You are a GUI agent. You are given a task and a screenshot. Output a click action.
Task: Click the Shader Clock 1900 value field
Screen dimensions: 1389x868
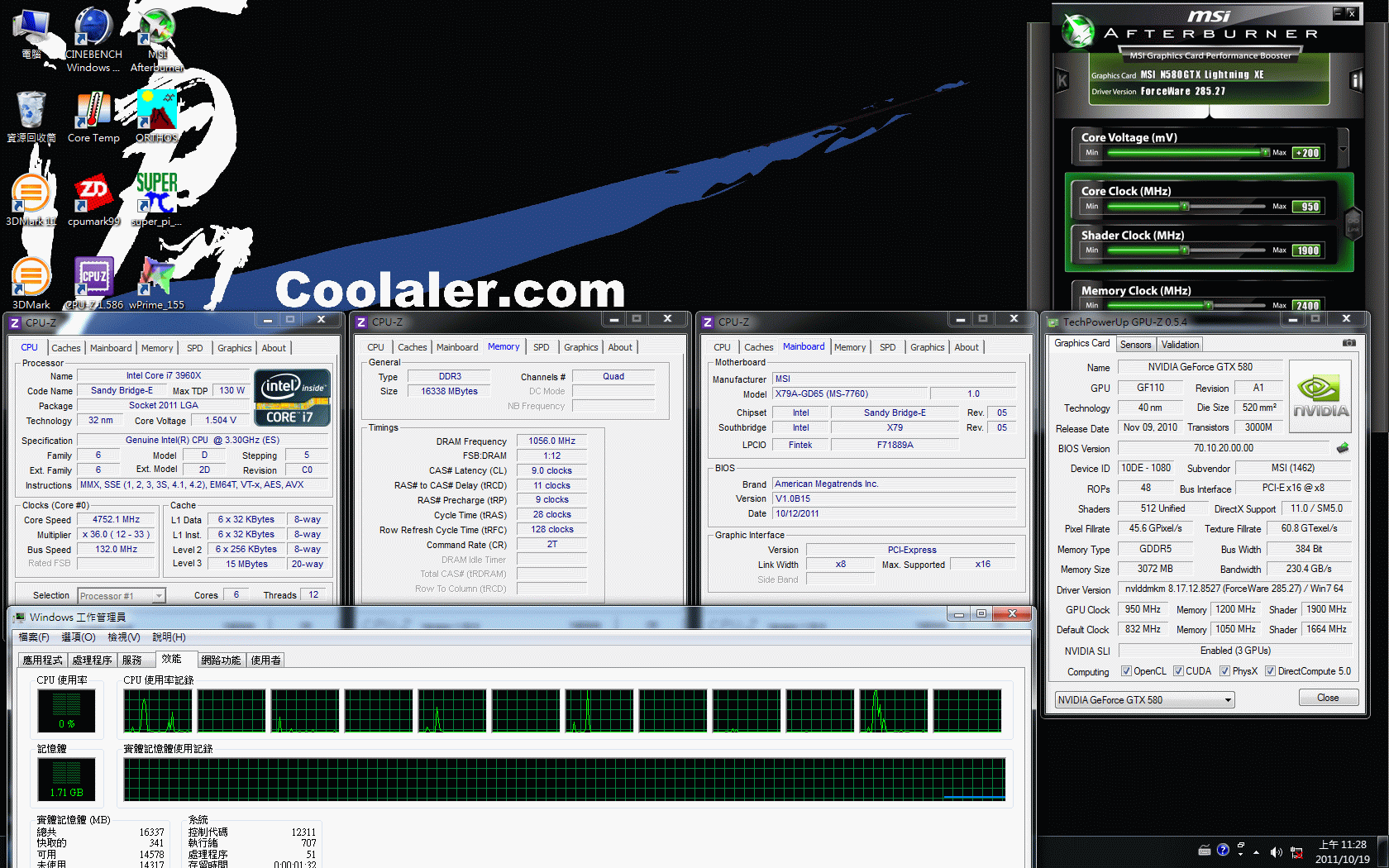coord(1307,250)
